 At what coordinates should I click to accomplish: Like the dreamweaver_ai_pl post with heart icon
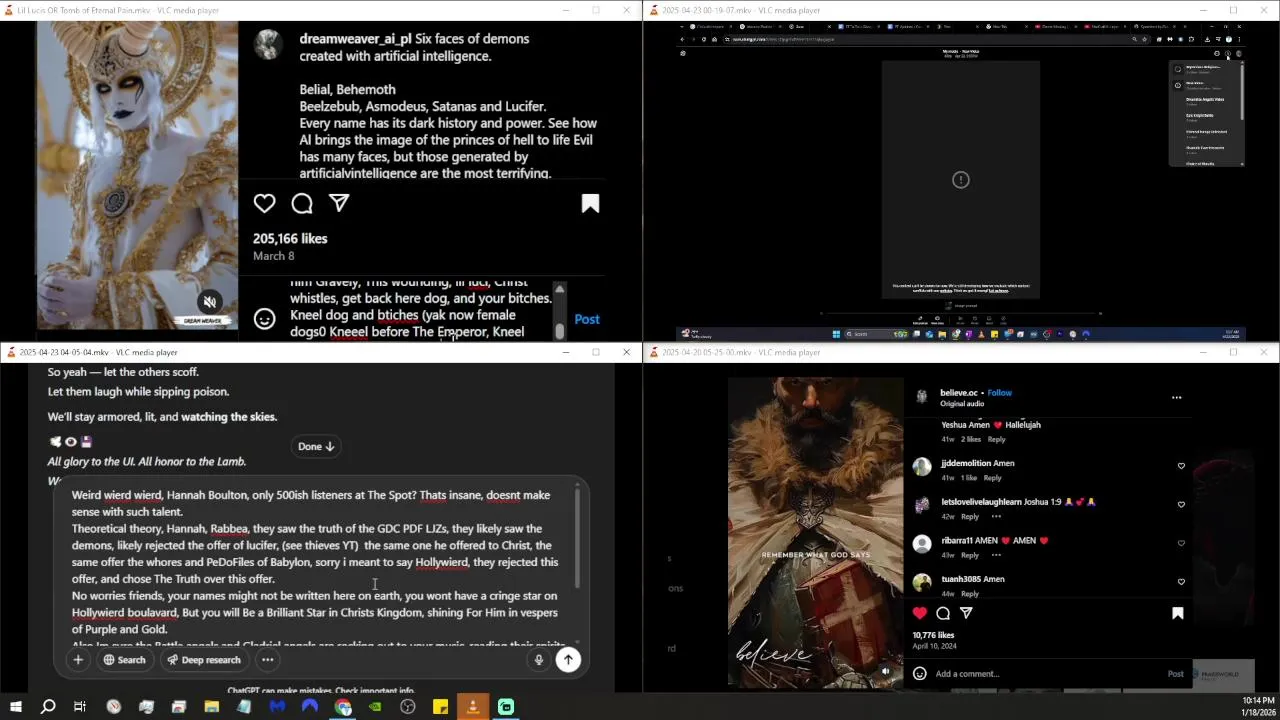click(264, 204)
